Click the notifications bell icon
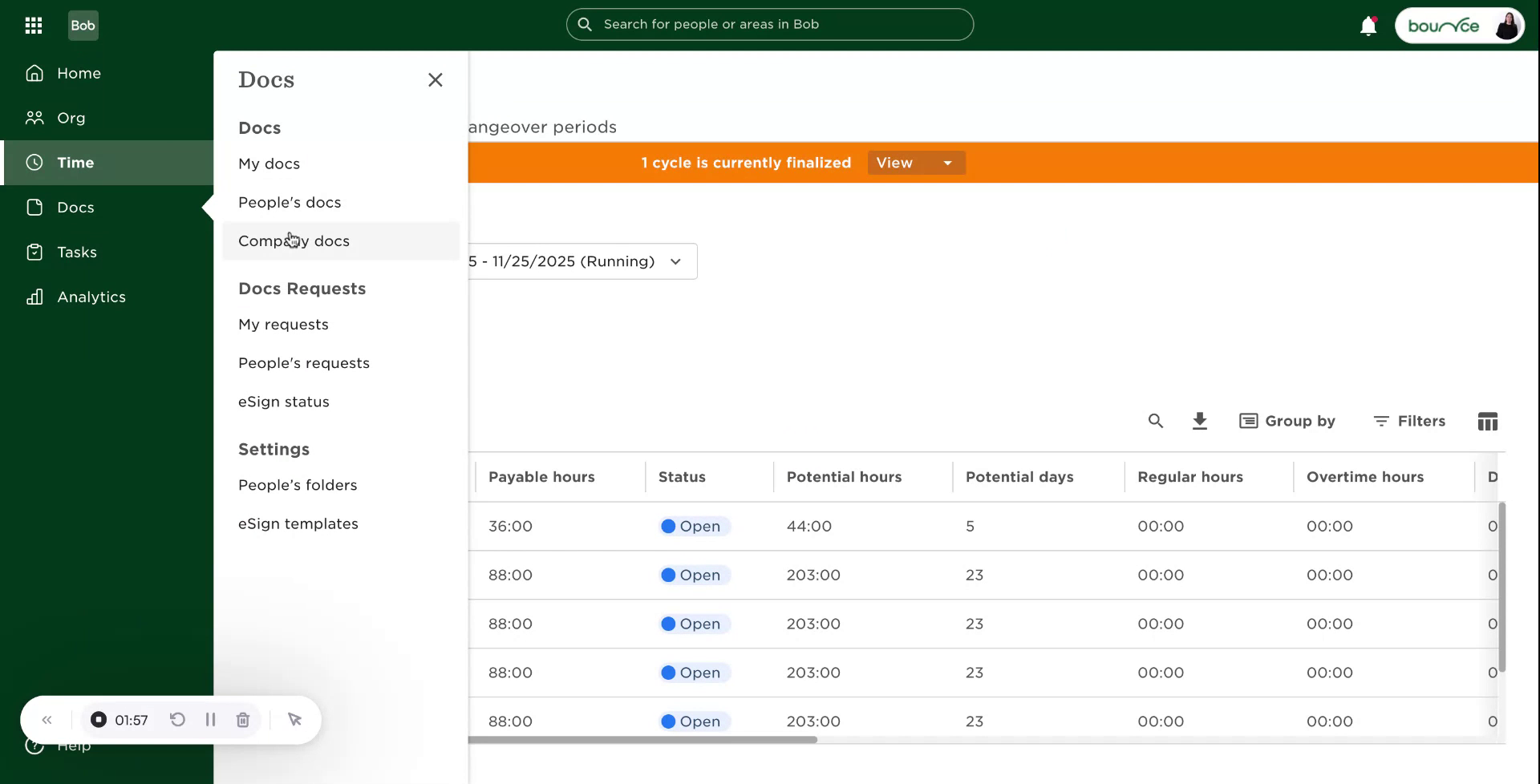 point(1368,26)
